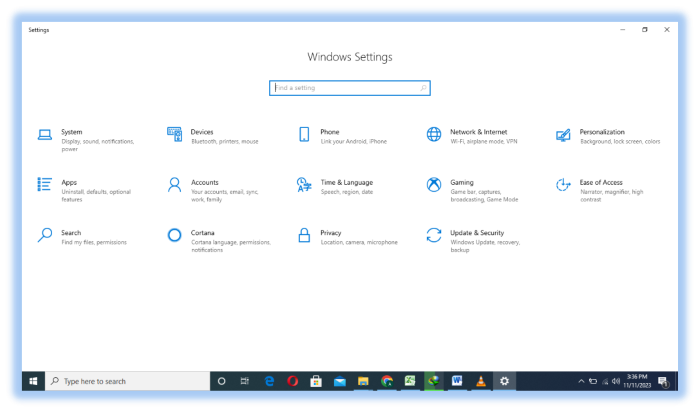Click the Personalization title text

tap(602, 132)
